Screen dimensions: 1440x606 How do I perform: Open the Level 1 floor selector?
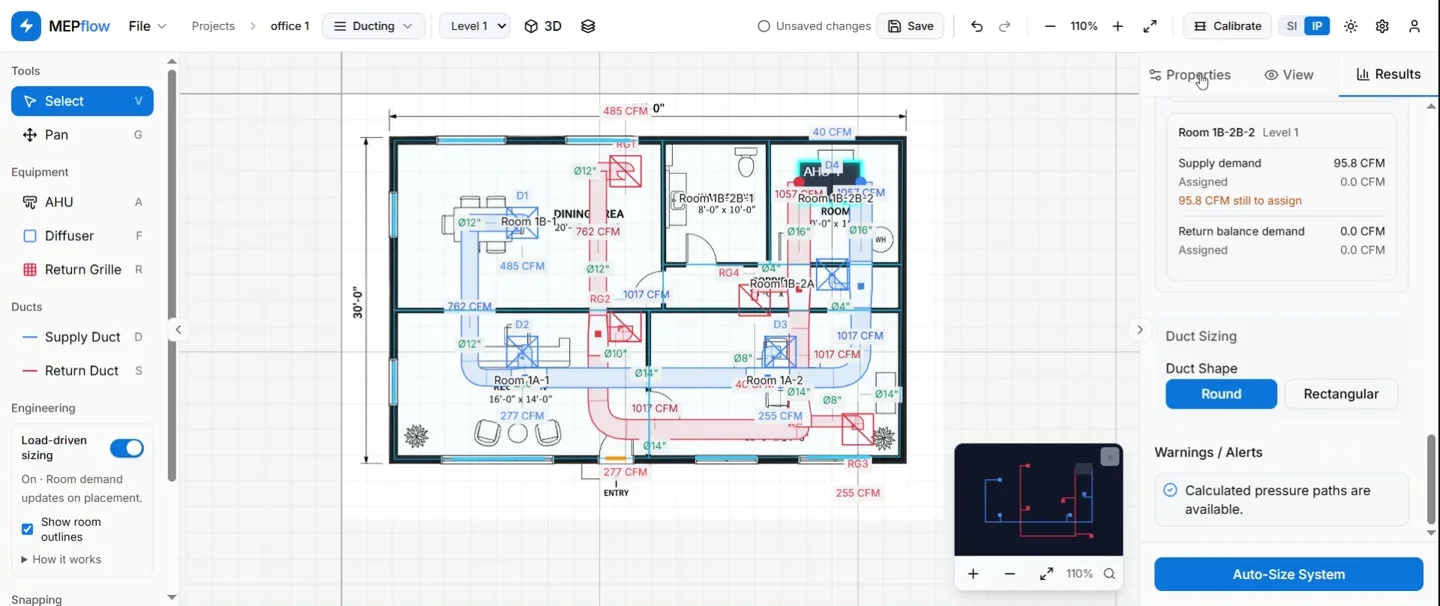coord(475,26)
